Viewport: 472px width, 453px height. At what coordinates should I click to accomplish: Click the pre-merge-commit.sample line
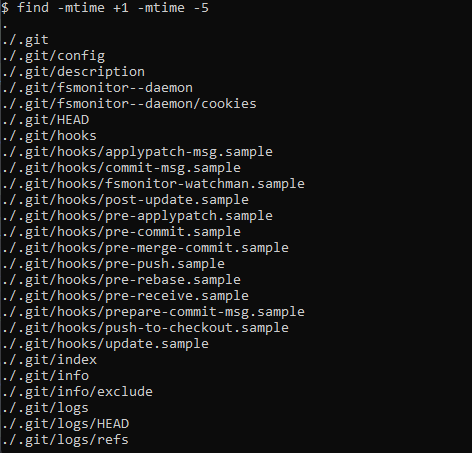coord(145,248)
